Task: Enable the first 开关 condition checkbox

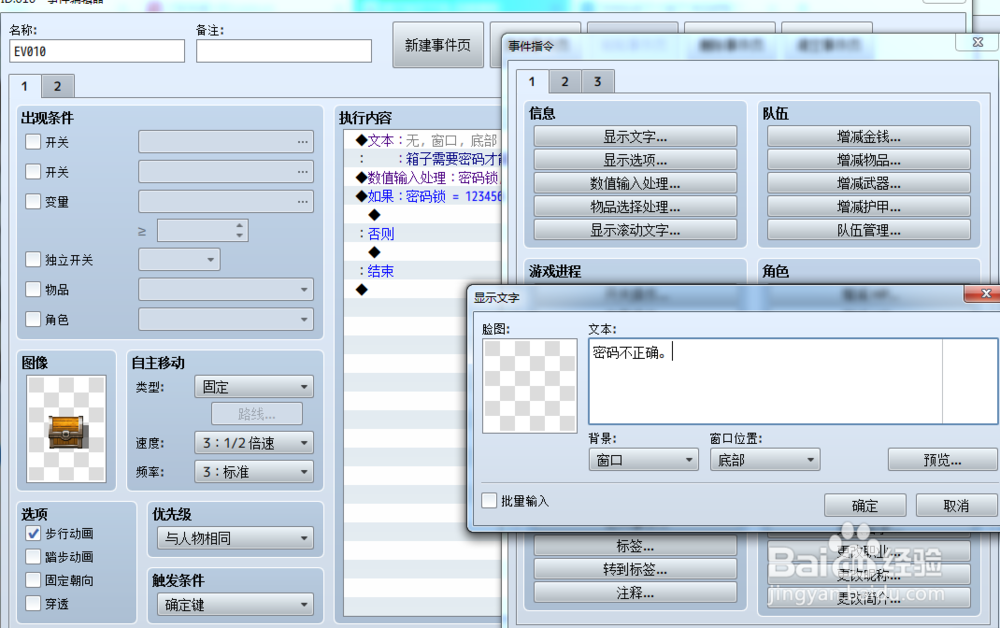Action: [33, 142]
